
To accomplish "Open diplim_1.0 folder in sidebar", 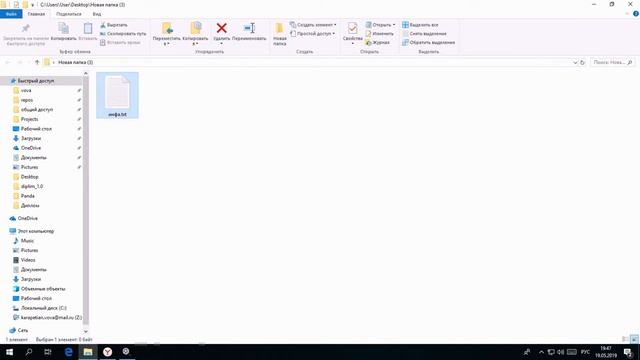I will pyautogui.click(x=32, y=186).
